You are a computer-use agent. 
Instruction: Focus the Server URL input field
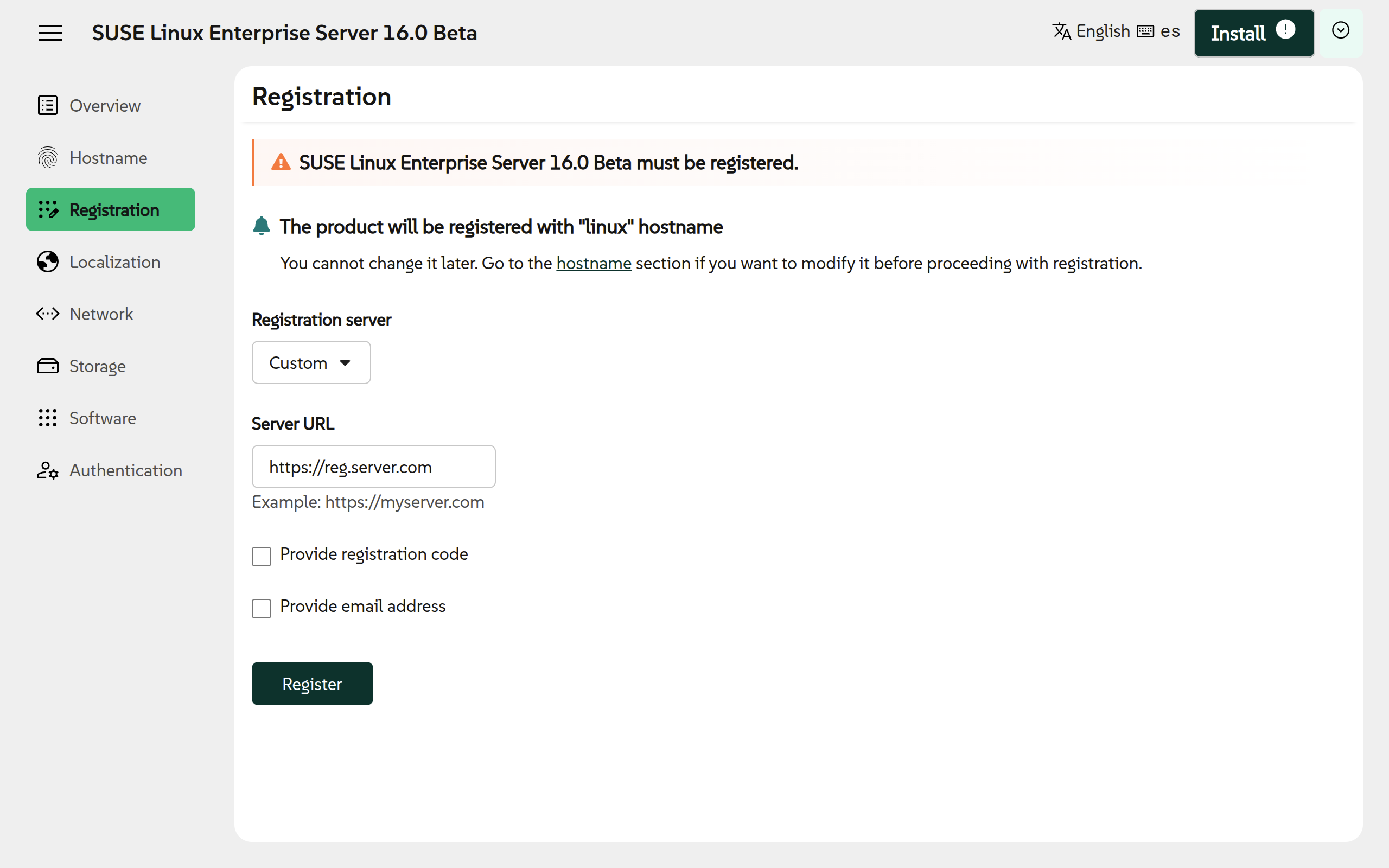[x=374, y=467]
